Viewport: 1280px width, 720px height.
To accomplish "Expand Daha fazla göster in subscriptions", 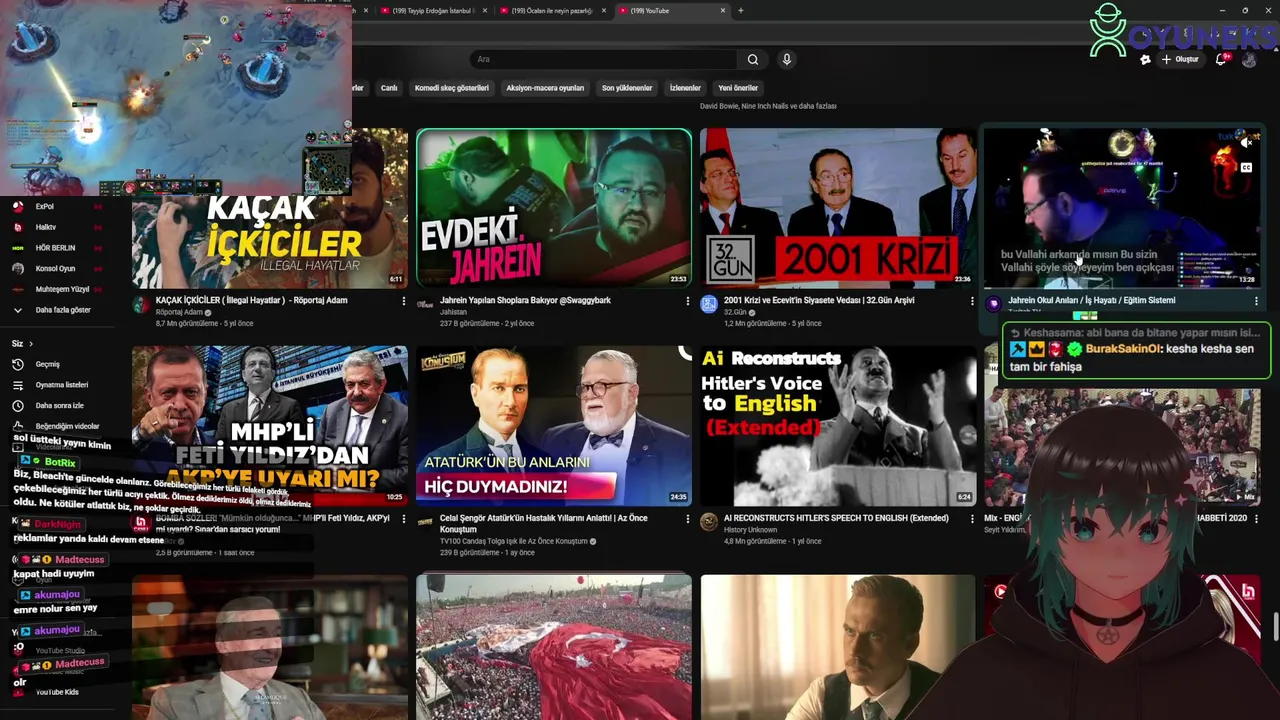I will point(64,310).
